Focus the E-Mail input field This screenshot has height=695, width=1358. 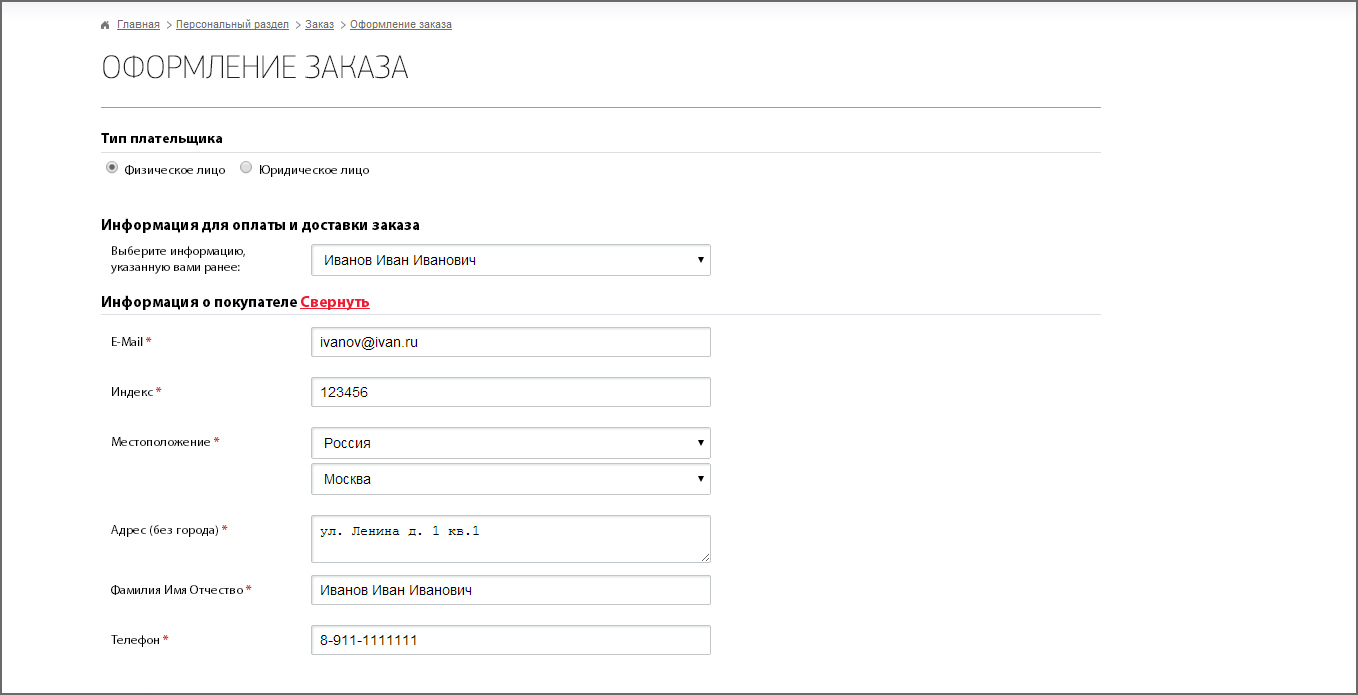(510, 342)
